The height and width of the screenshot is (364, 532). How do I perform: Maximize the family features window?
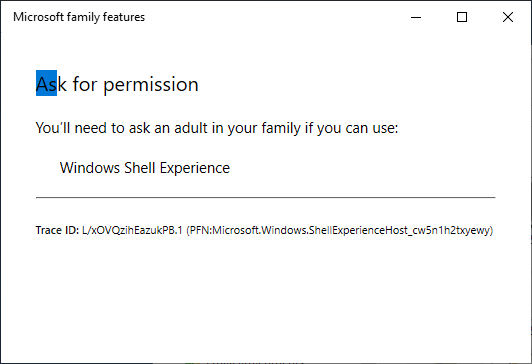tap(462, 17)
